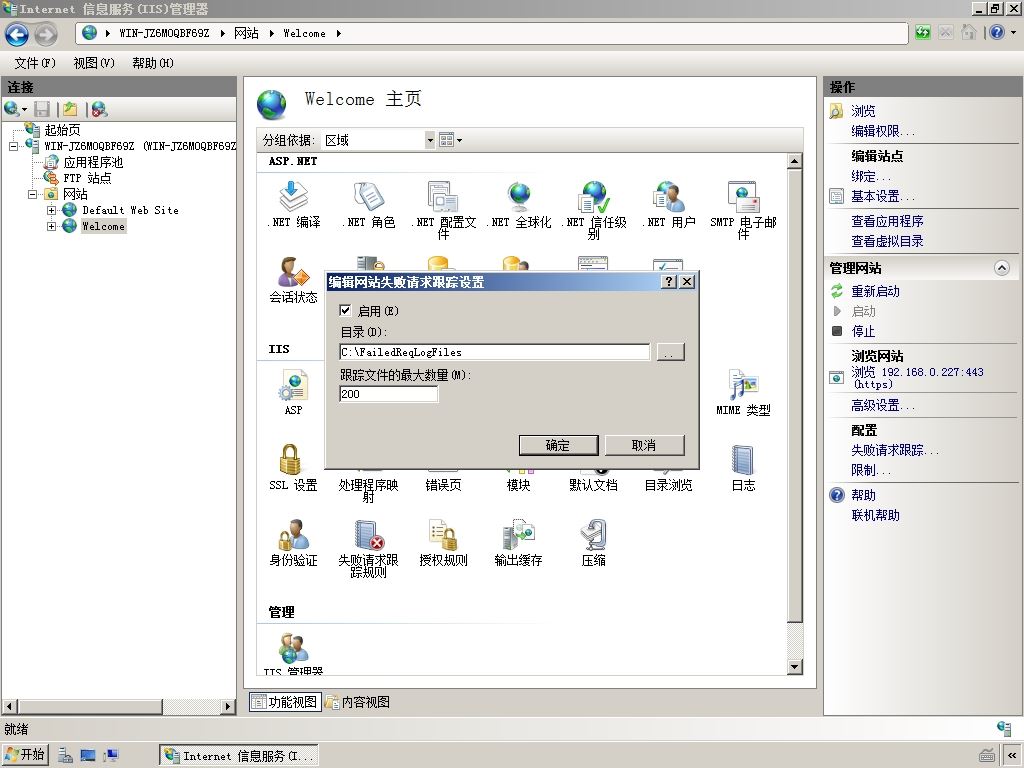
Task: Click the 浏览 192.168.0.227:443 link
Action: click(x=917, y=377)
